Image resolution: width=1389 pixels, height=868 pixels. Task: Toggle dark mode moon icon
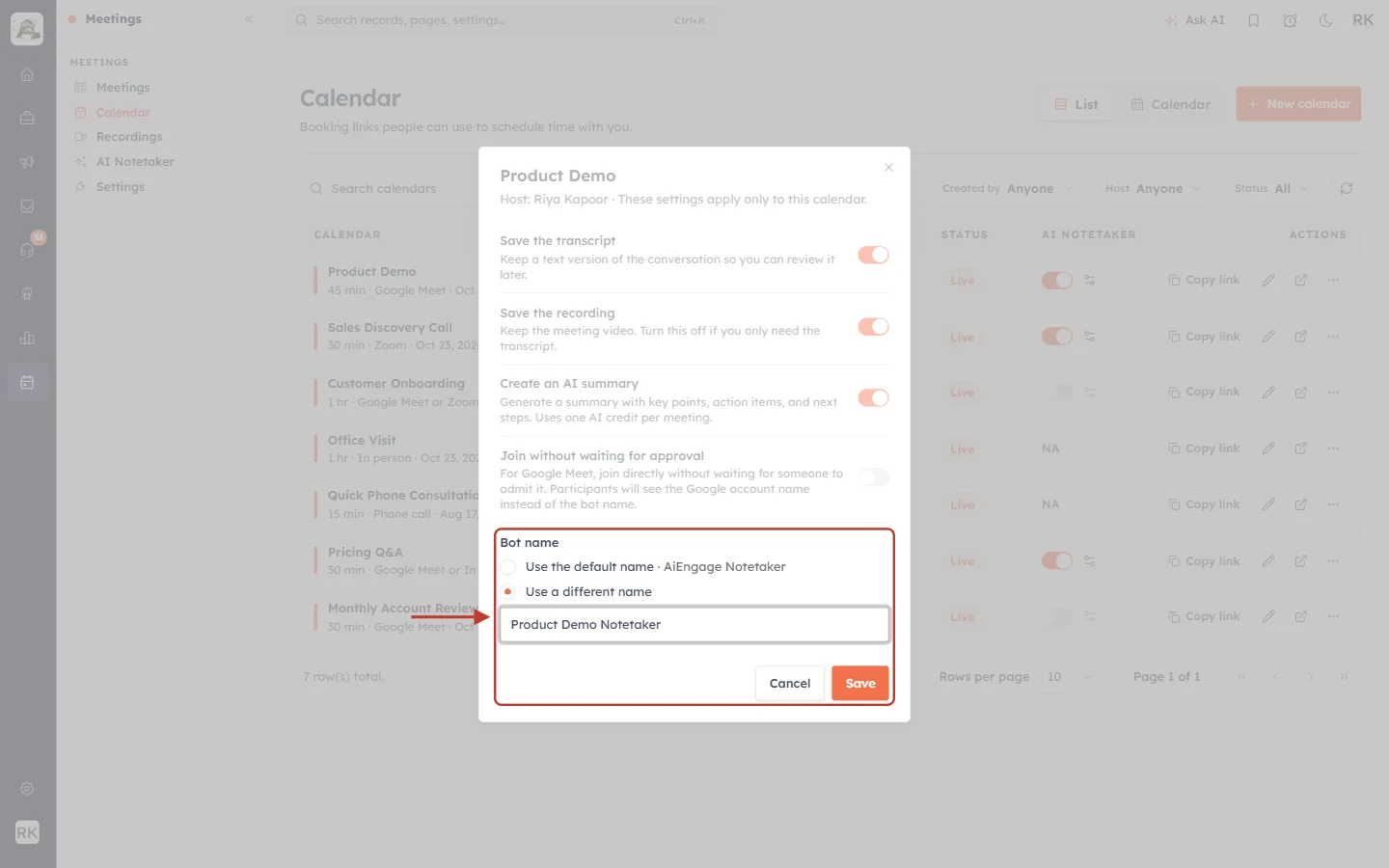click(1325, 20)
